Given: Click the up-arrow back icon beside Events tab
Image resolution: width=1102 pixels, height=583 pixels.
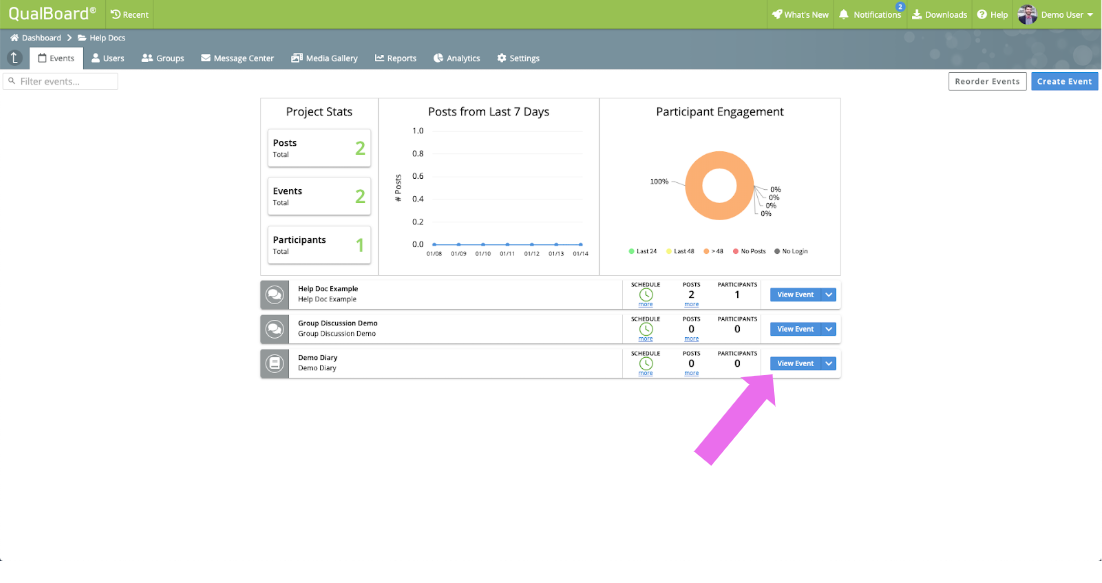Looking at the screenshot, I should point(14,58).
